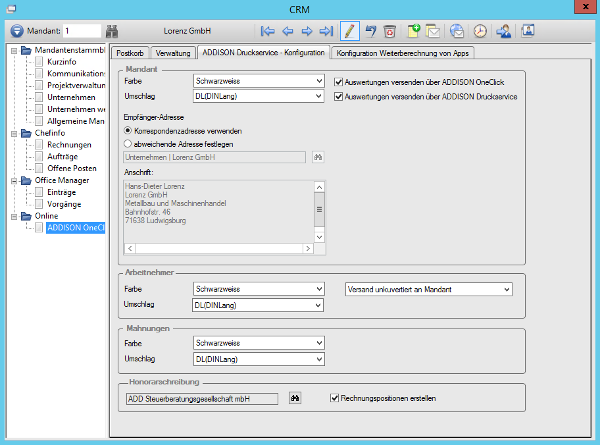Click Anschrift horizontal scroll right arrow
600x445 pixels.
[308, 249]
